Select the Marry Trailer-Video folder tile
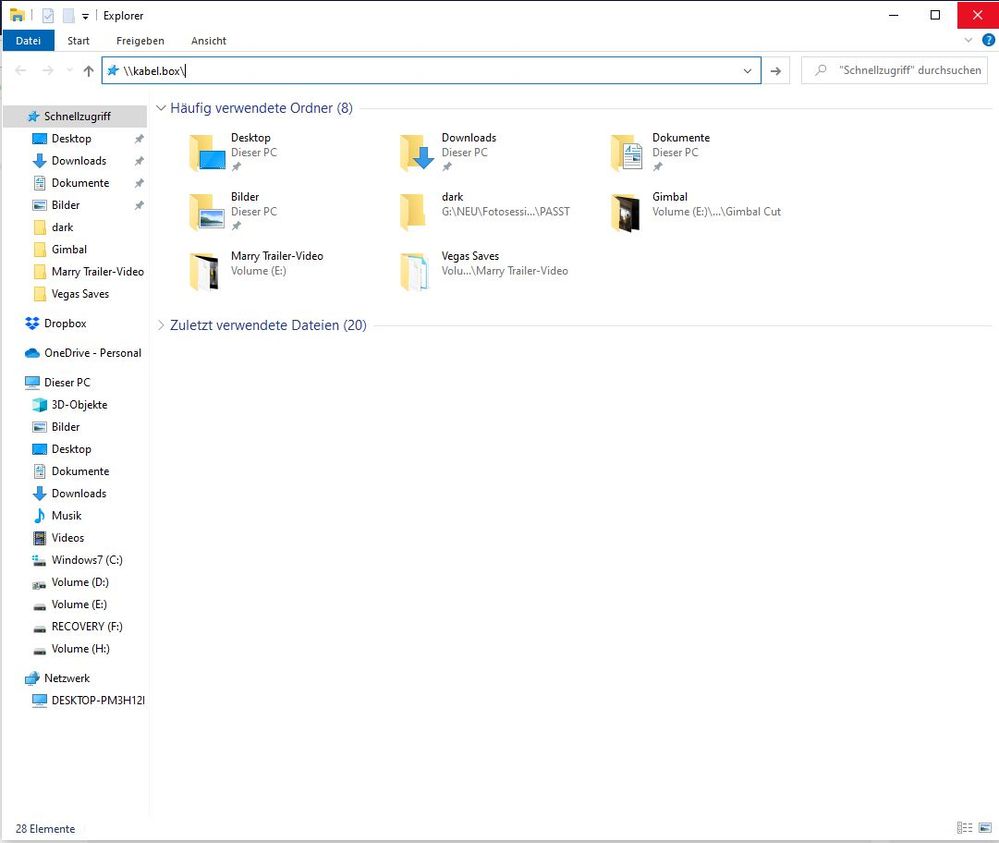This screenshot has height=843, width=999. [256, 271]
